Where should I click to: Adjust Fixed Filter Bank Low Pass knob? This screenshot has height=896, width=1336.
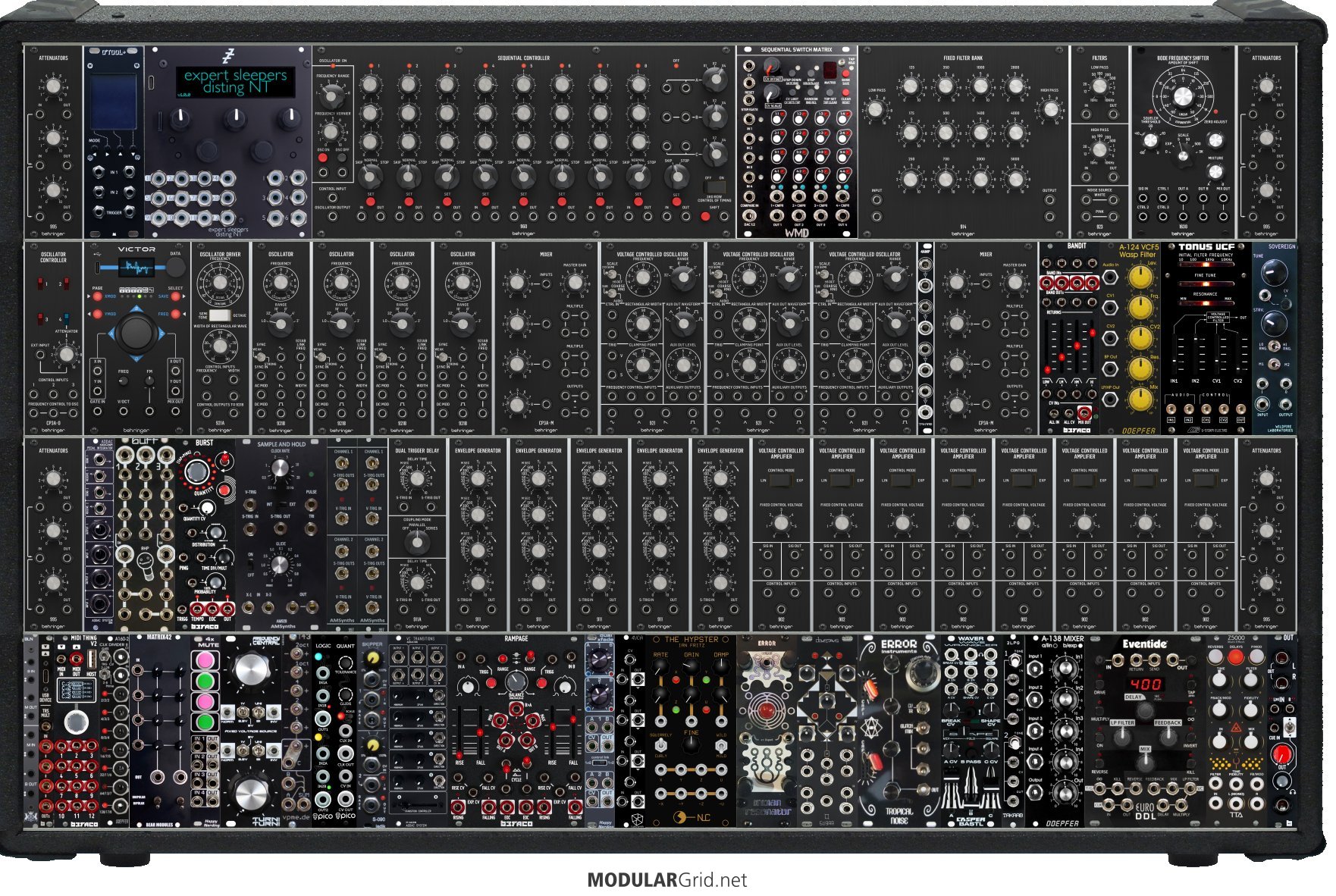pyautogui.click(x=876, y=110)
